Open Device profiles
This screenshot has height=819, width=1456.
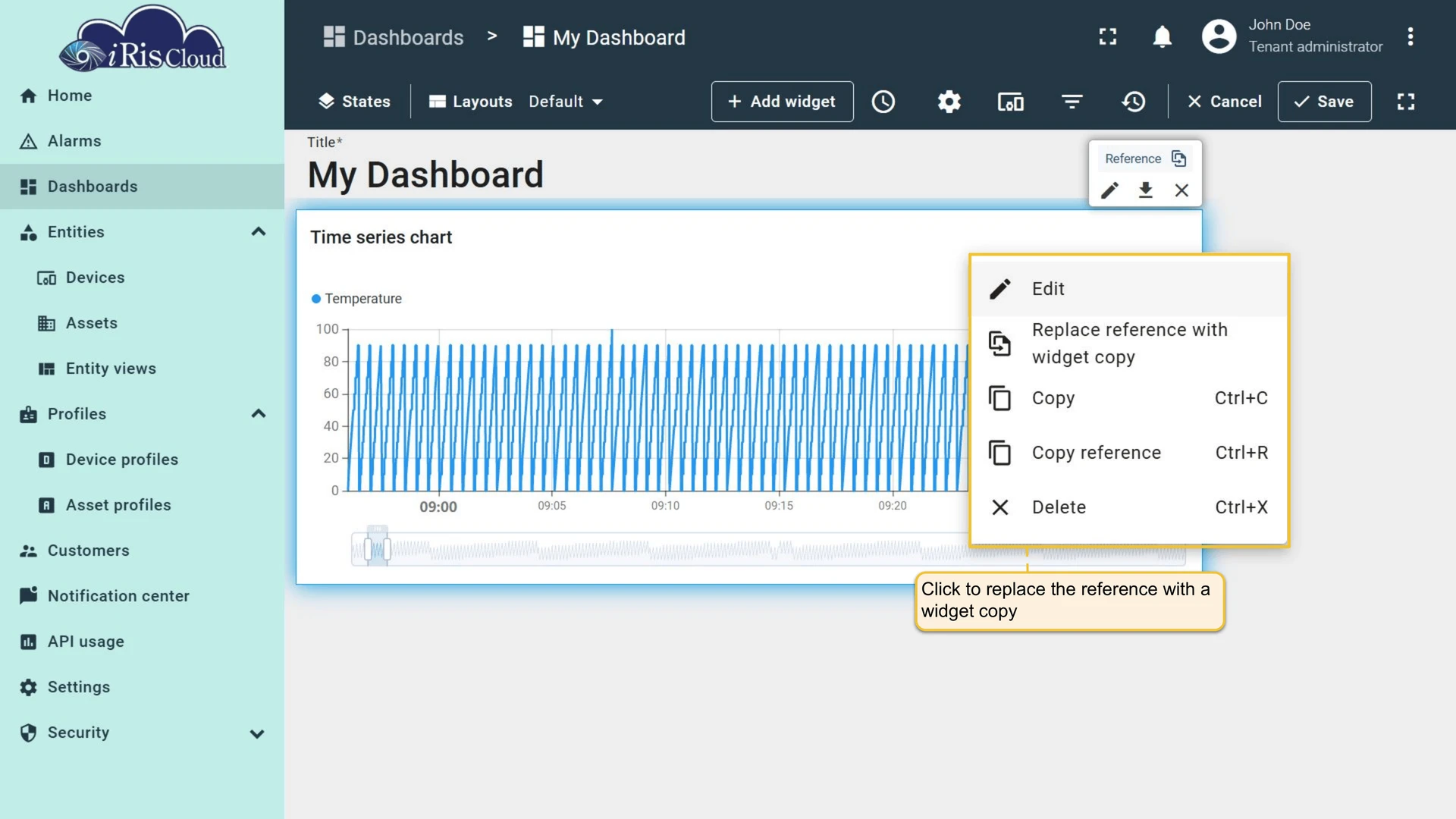[x=142, y=460]
